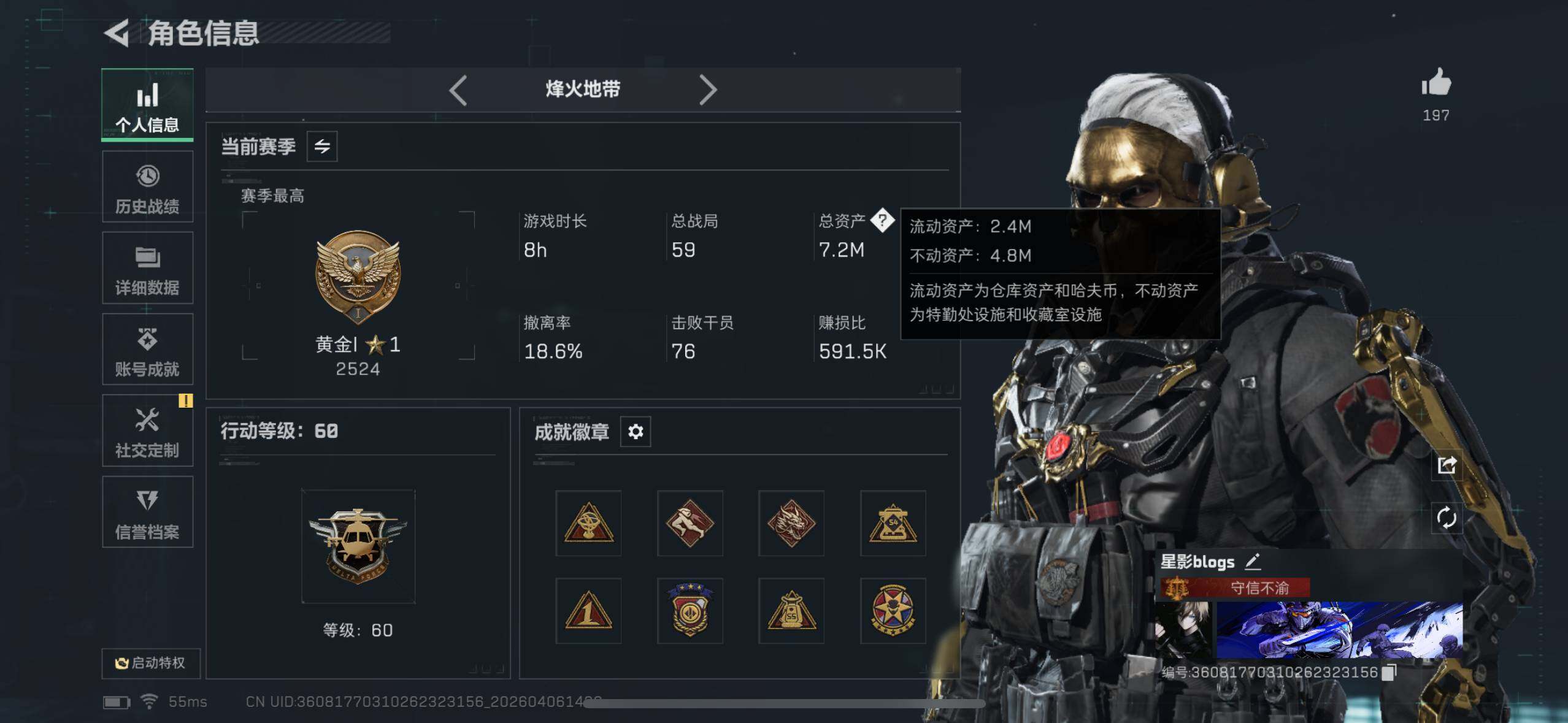This screenshot has height=723, width=1568.
Task: Click the 启动特权 button
Action: tap(151, 663)
